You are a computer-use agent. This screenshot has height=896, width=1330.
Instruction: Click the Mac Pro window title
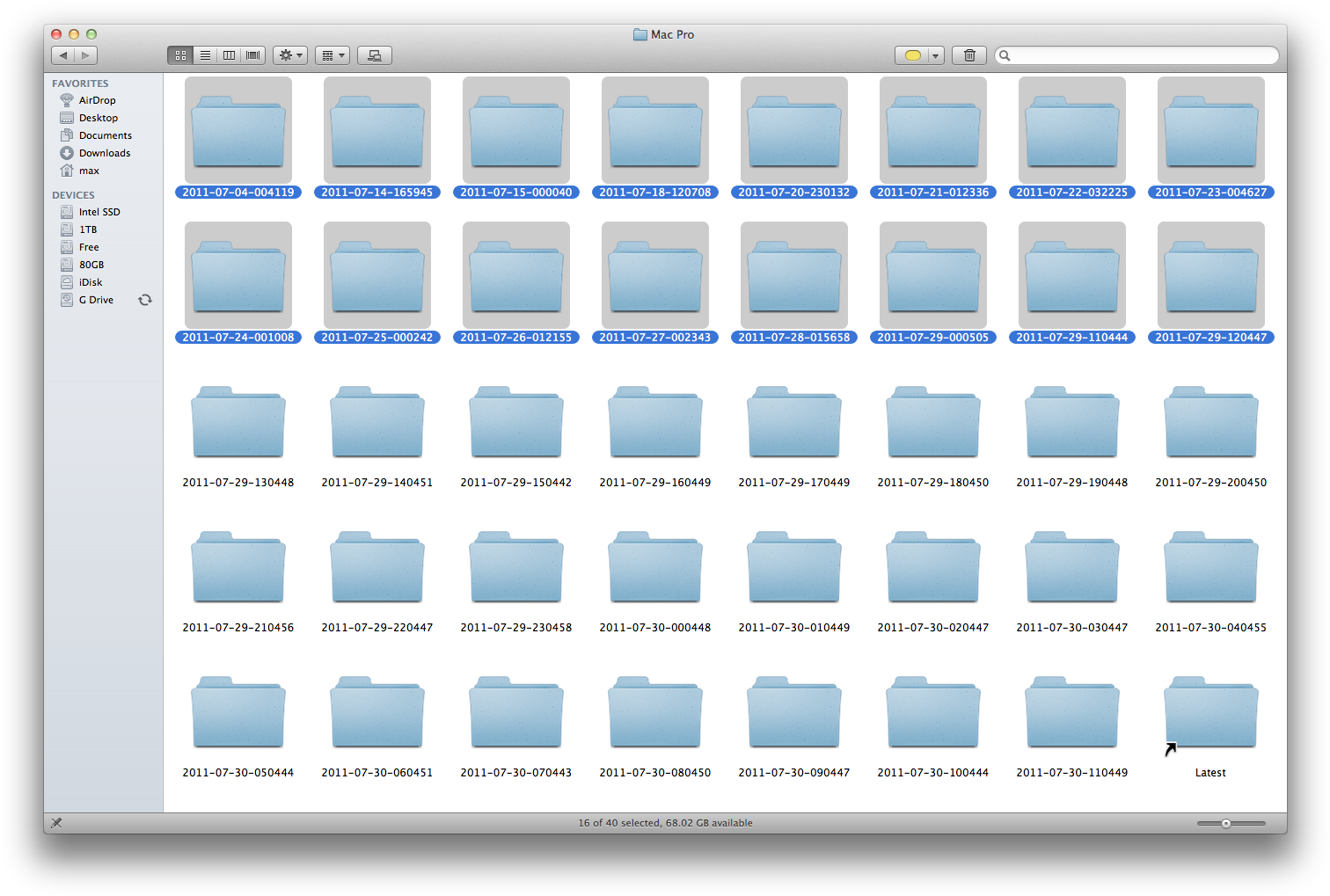point(673,34)
